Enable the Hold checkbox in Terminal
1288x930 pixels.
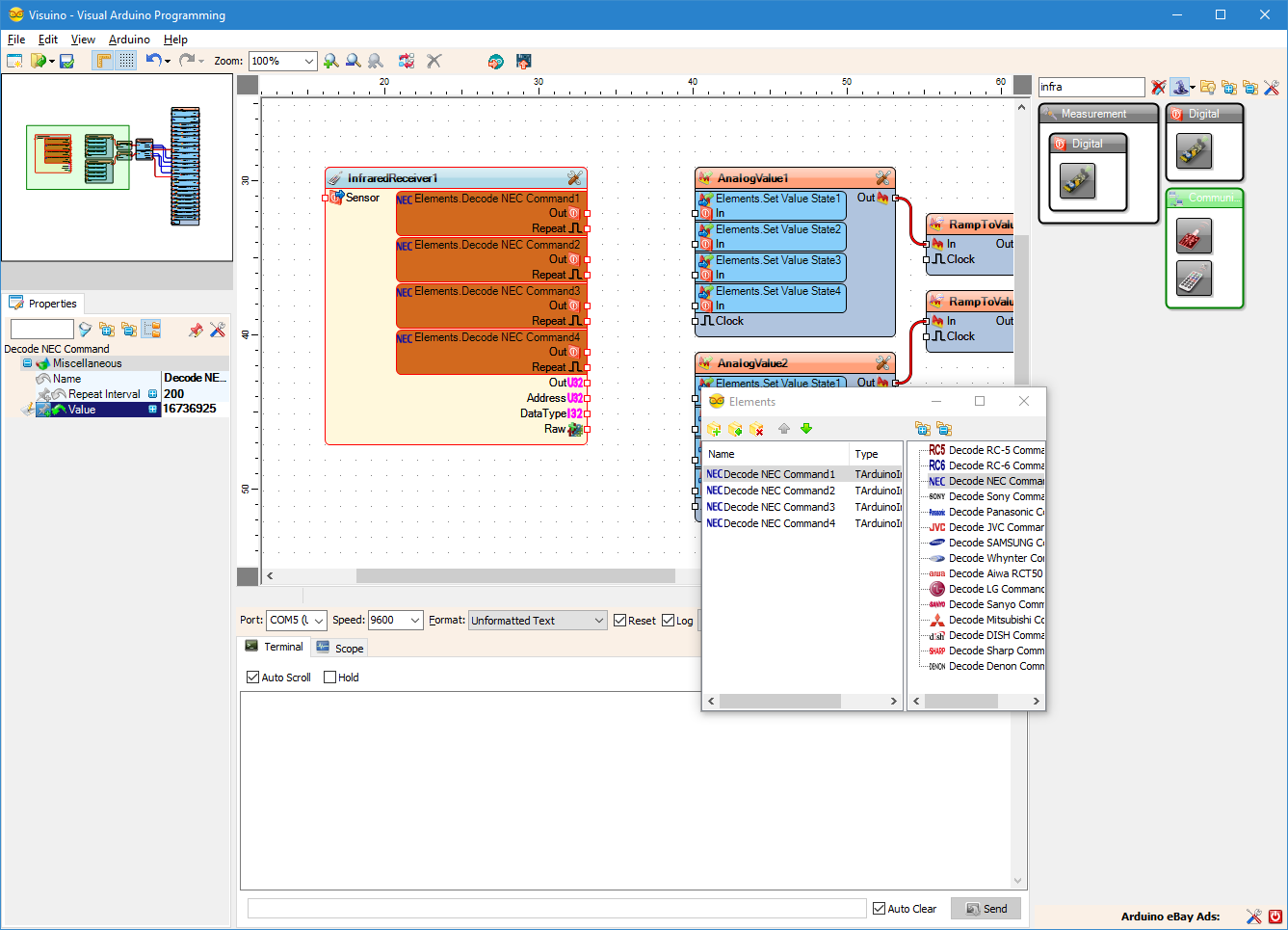coord(331,677)
